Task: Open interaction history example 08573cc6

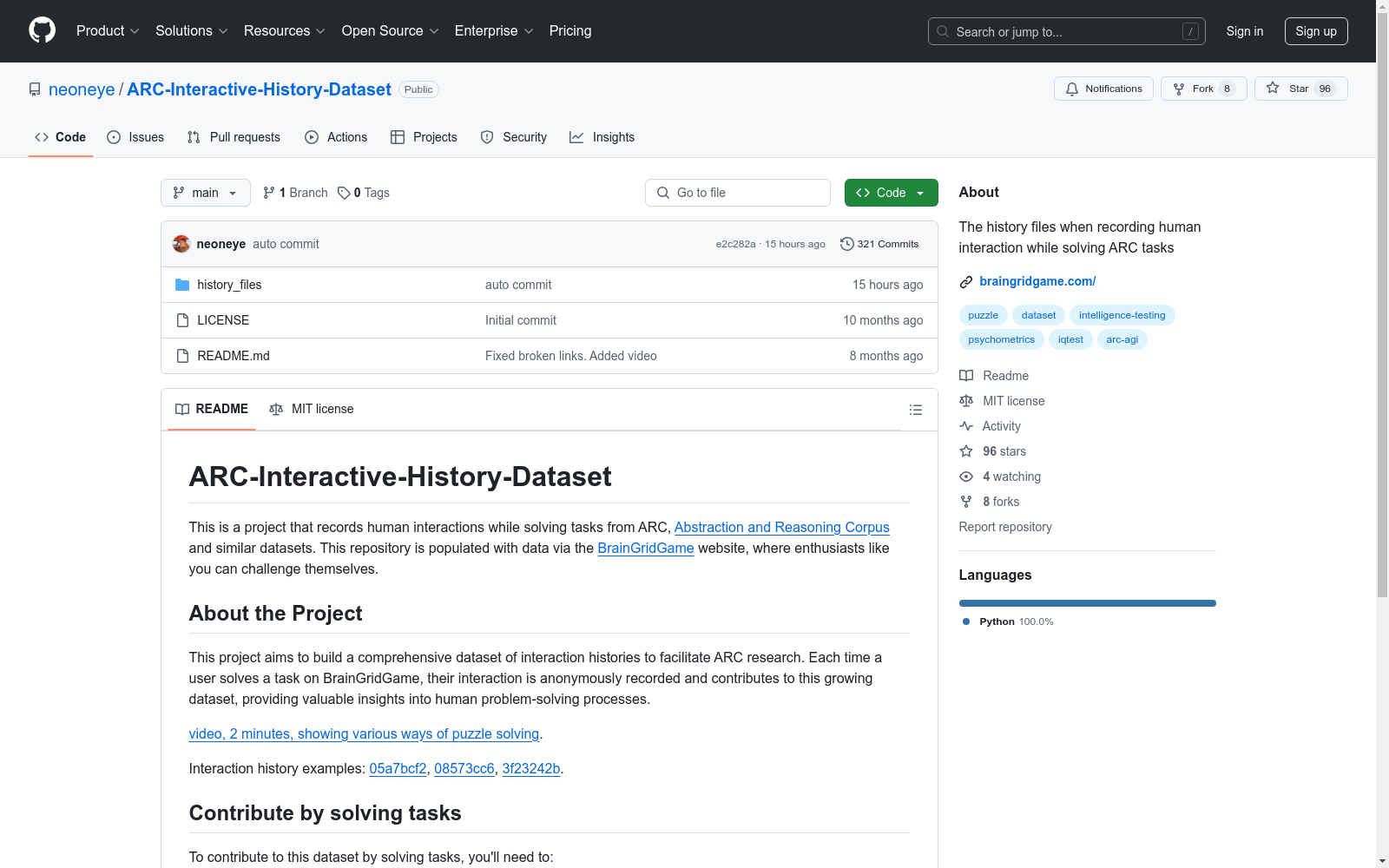Action: coord(464,768)
